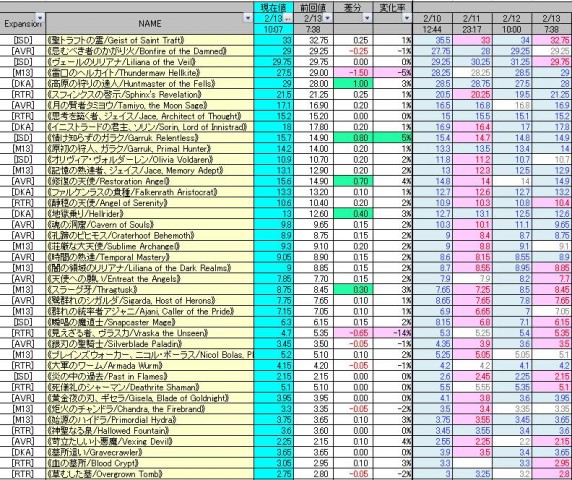
Task: Select the Overgrown Tomb name cell
Action: (150, 474)
